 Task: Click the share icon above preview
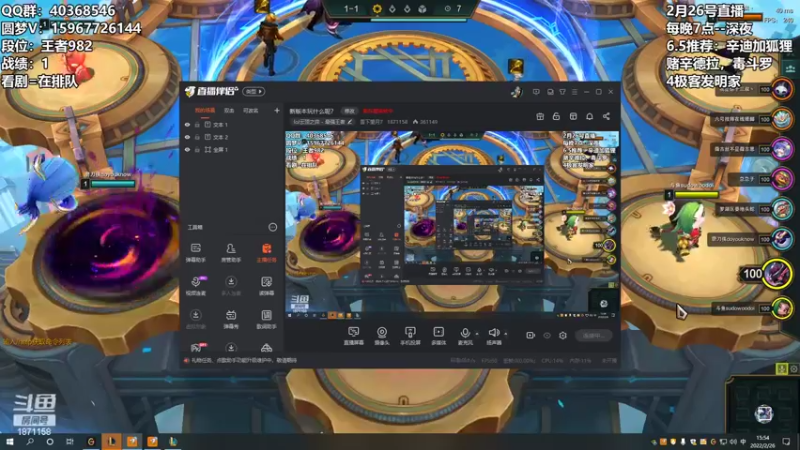[606, 116]
